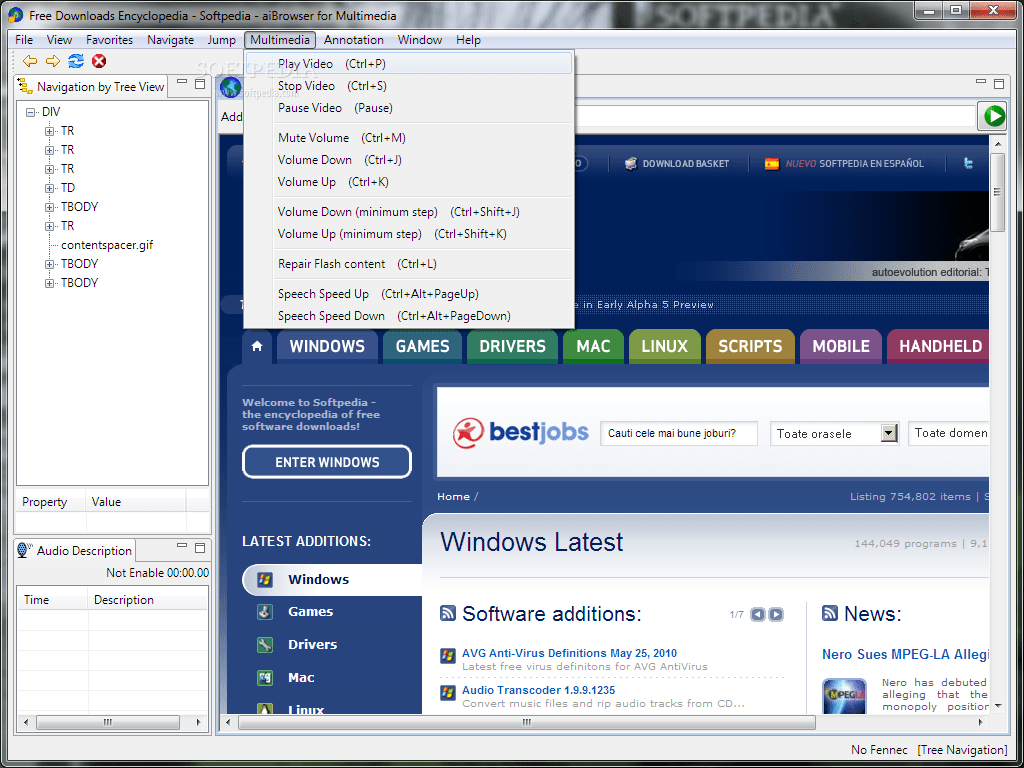This screenshot has height=768, width=1024.
Task: Click the browser pane horizontal scrollbar thumb
Action: [526, 722]
